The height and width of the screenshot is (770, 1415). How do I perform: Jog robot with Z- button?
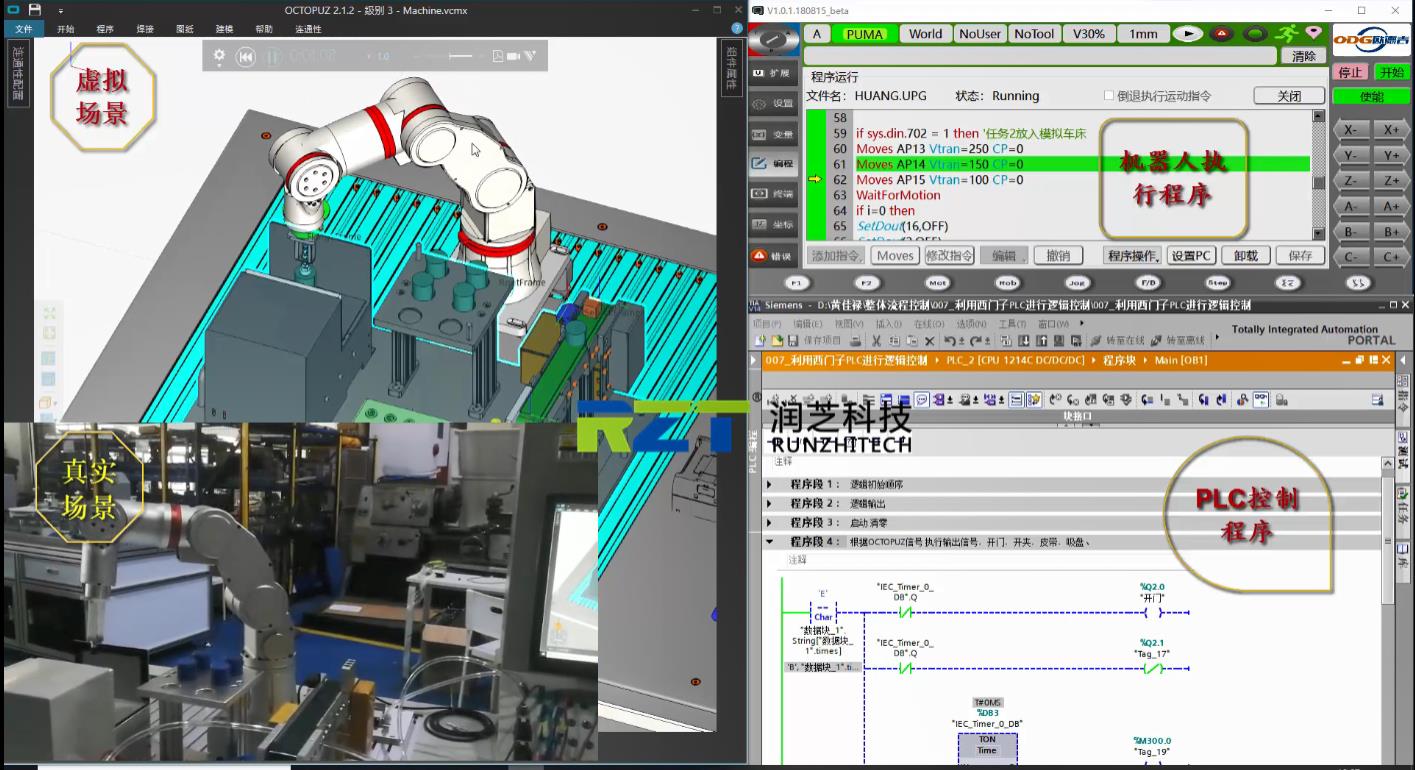click(1350, 181)
